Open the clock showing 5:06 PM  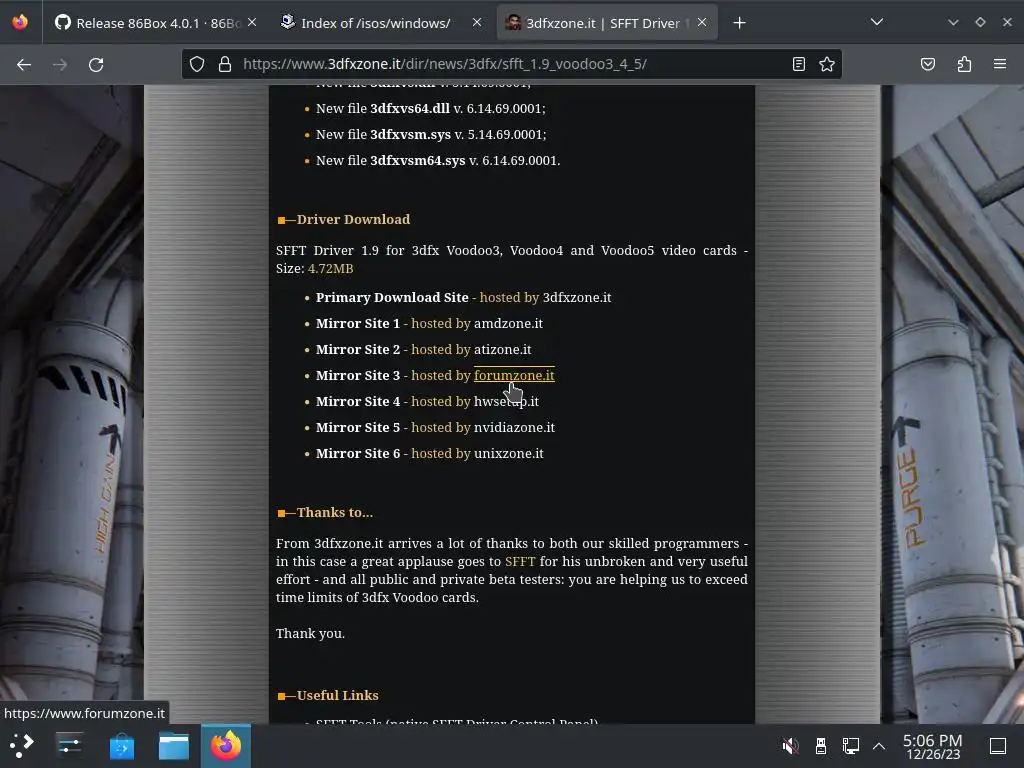933,746
